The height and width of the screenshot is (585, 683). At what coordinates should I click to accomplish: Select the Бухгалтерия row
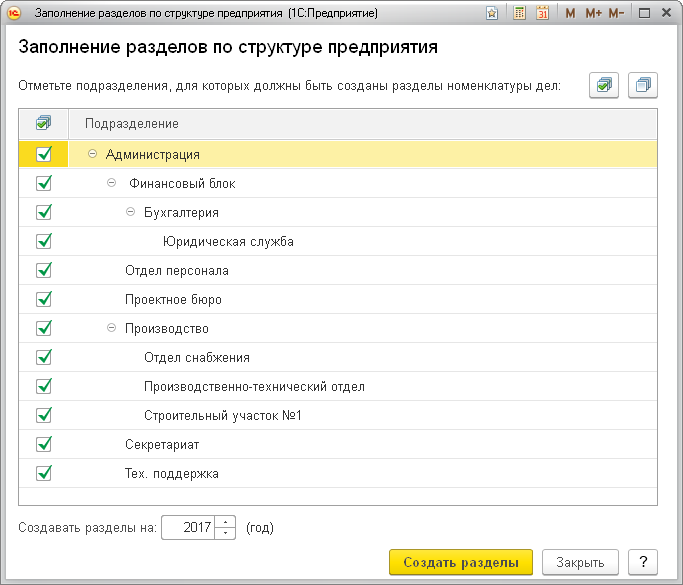[x=338, y=213]
